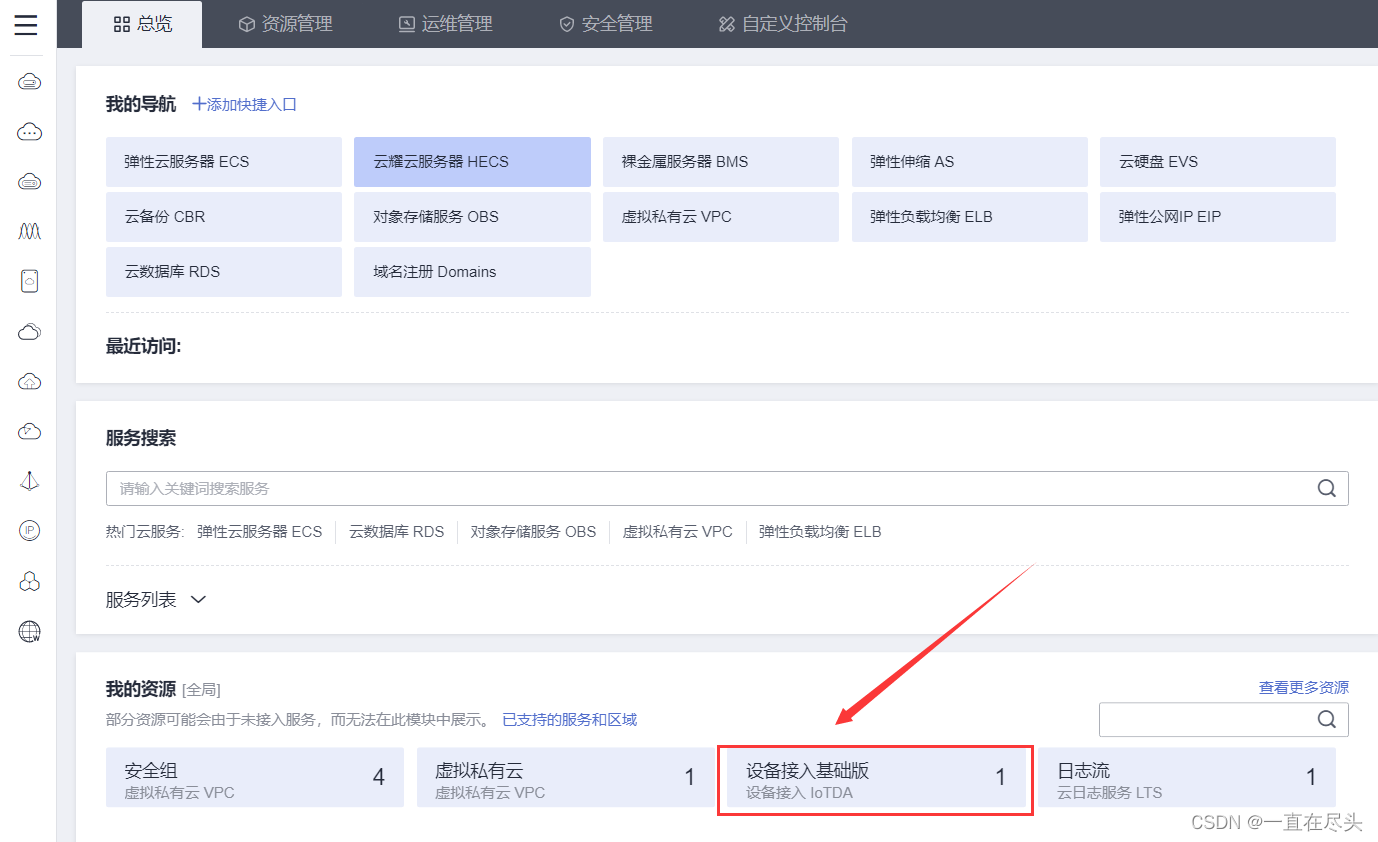This screenshot has width=1378, height=842.
Task: Open the 设备接入基础版 IoTDA resource card
Action: 876,777
